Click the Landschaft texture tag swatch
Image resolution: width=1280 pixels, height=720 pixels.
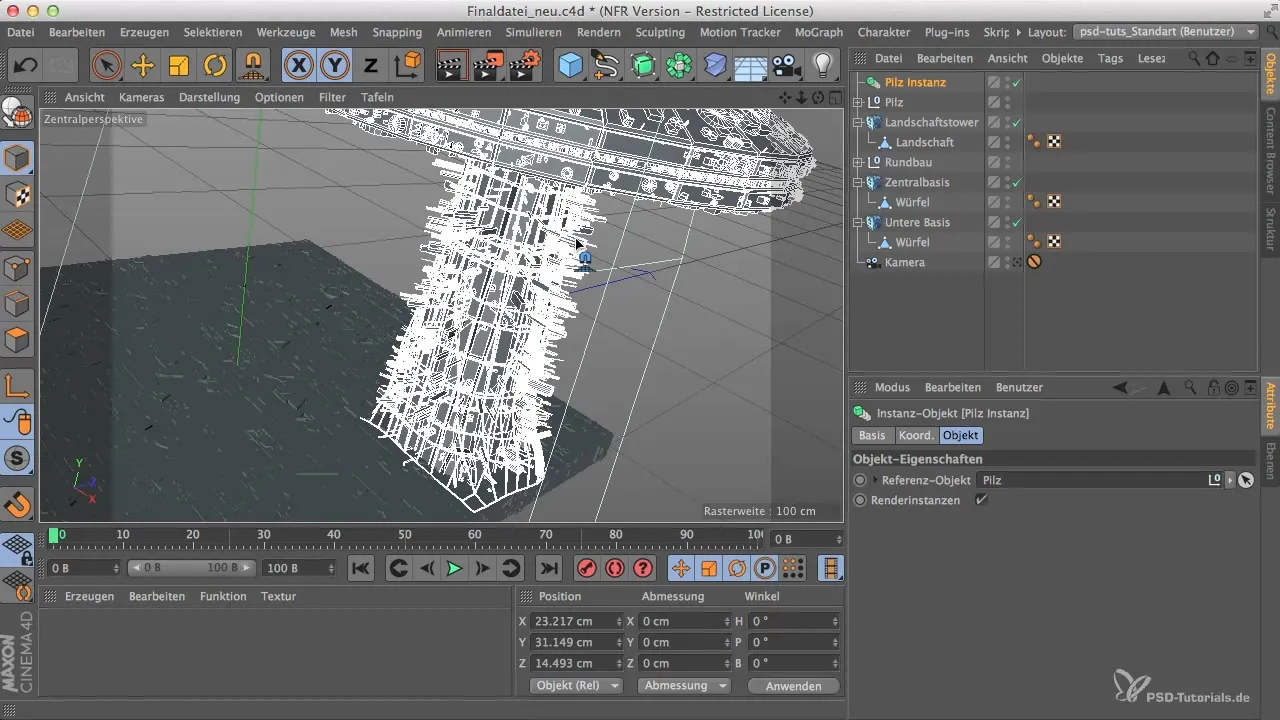pos(1053,142)
